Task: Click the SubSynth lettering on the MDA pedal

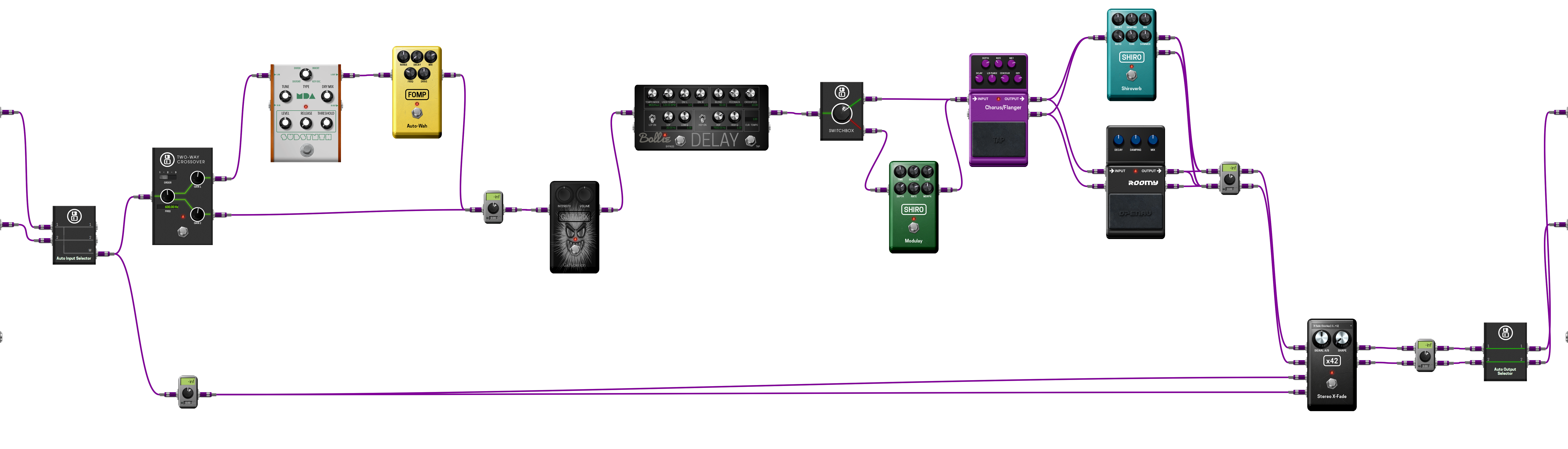Action: pyautogui.click(x=306, y=137)
